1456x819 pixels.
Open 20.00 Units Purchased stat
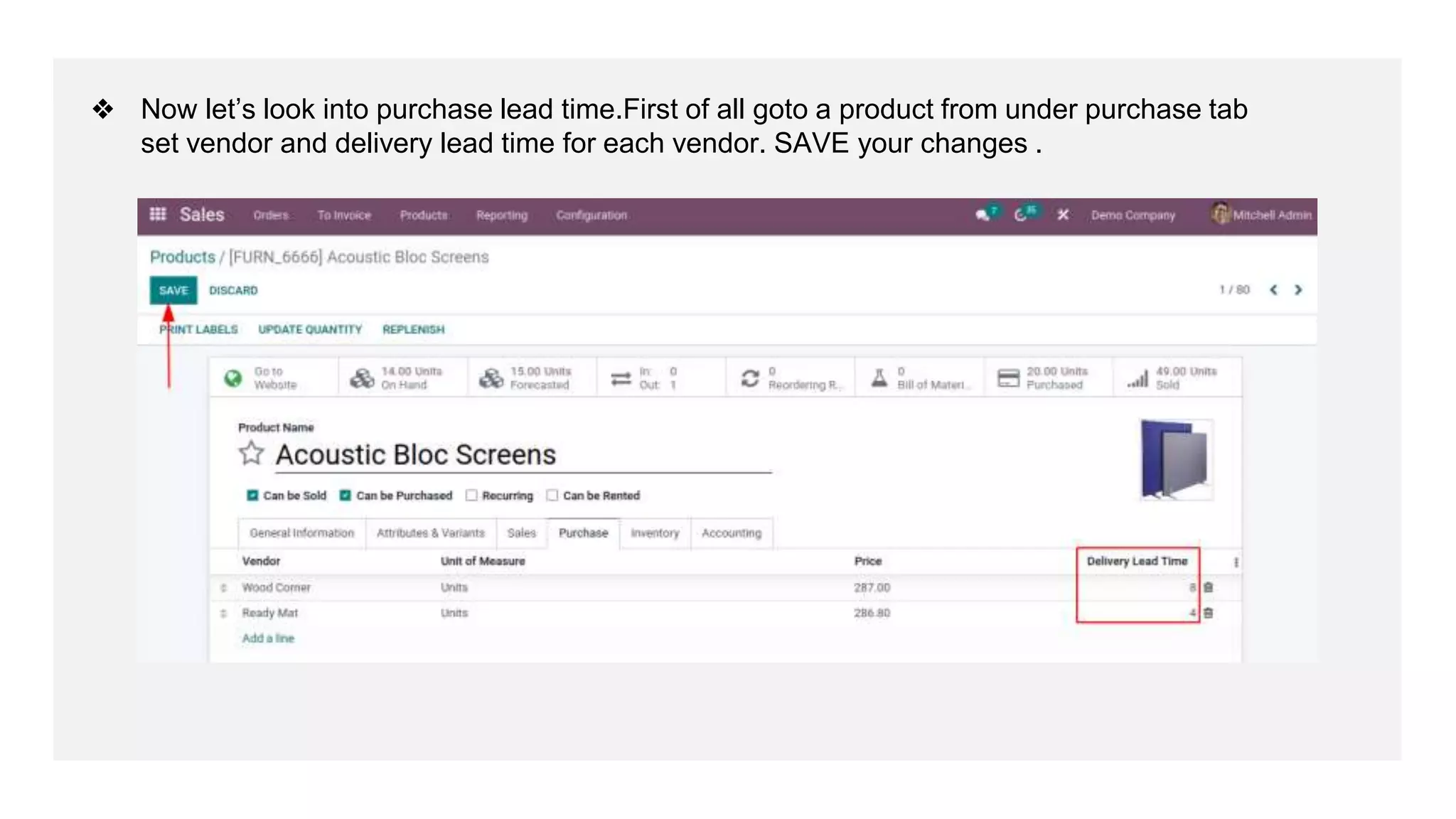[1049, 378]
